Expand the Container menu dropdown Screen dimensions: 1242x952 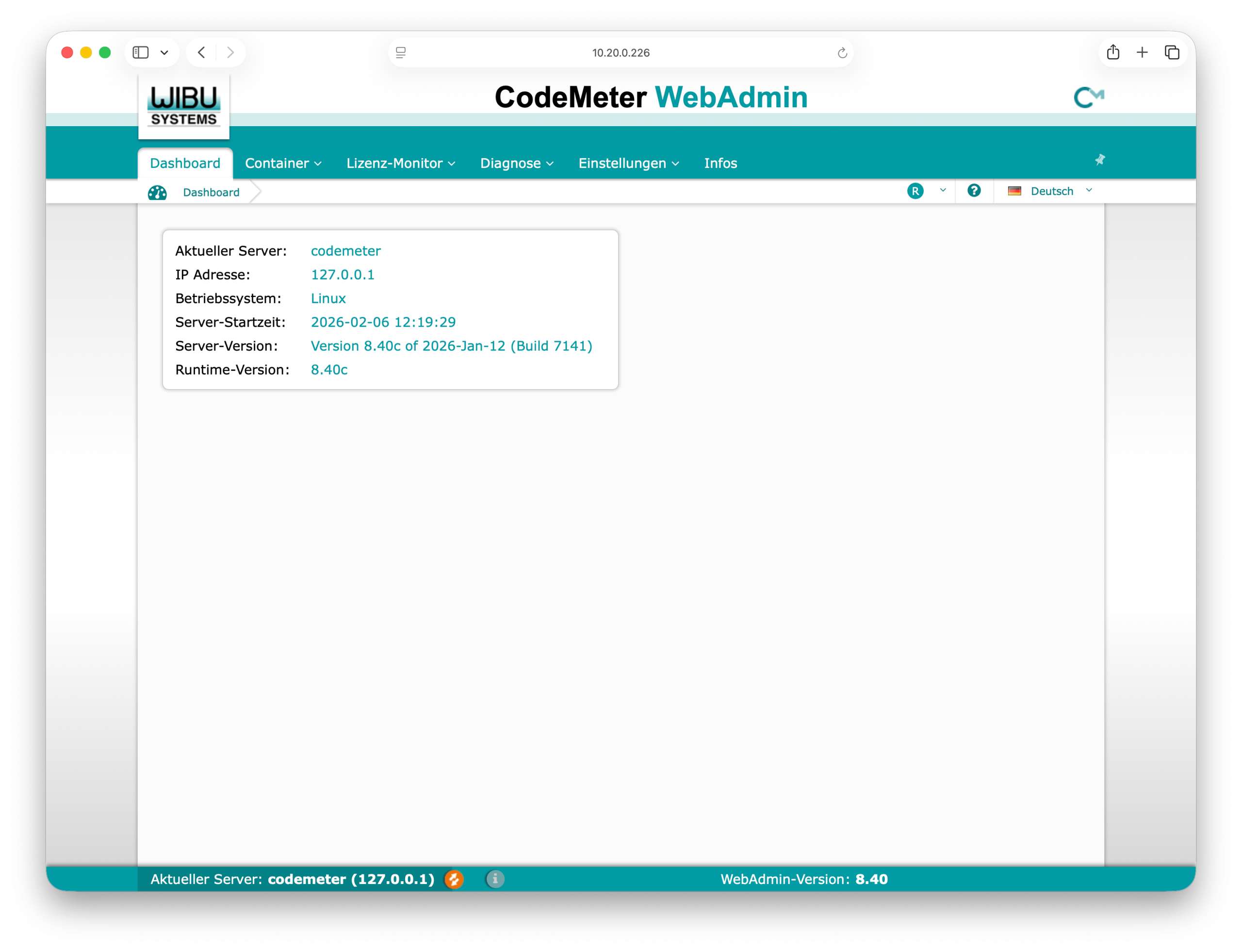pyautogui.click(x=283, y=163)
